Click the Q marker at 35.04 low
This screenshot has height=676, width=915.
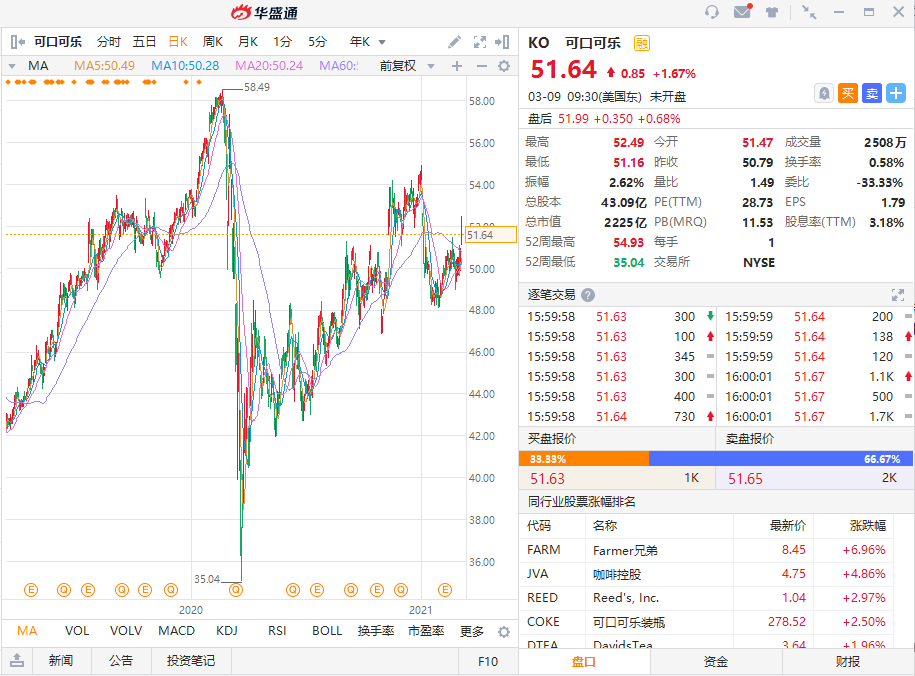coord(236,590)
